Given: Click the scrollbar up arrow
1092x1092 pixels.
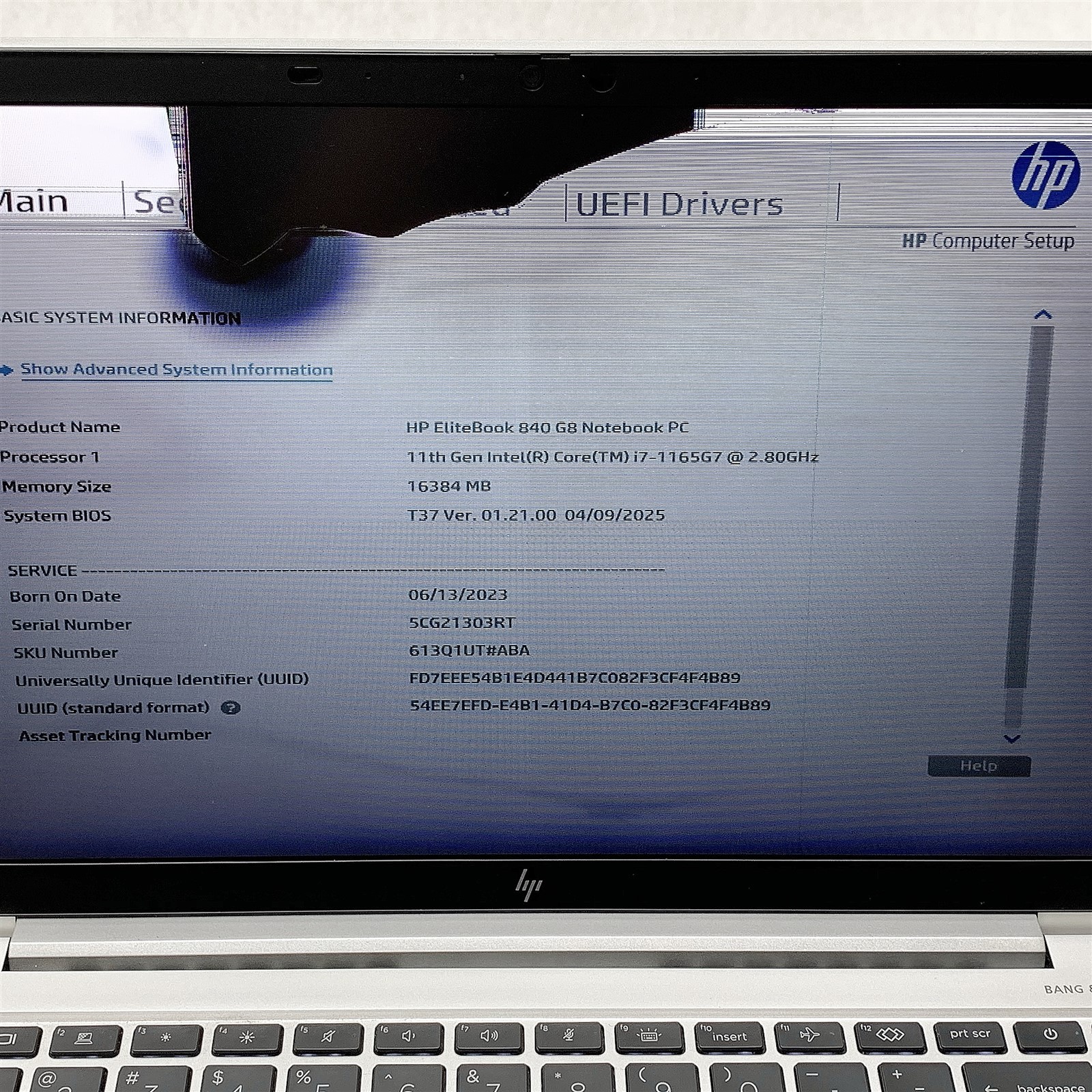Looking at the screenshot, I should coord(1043,315).
